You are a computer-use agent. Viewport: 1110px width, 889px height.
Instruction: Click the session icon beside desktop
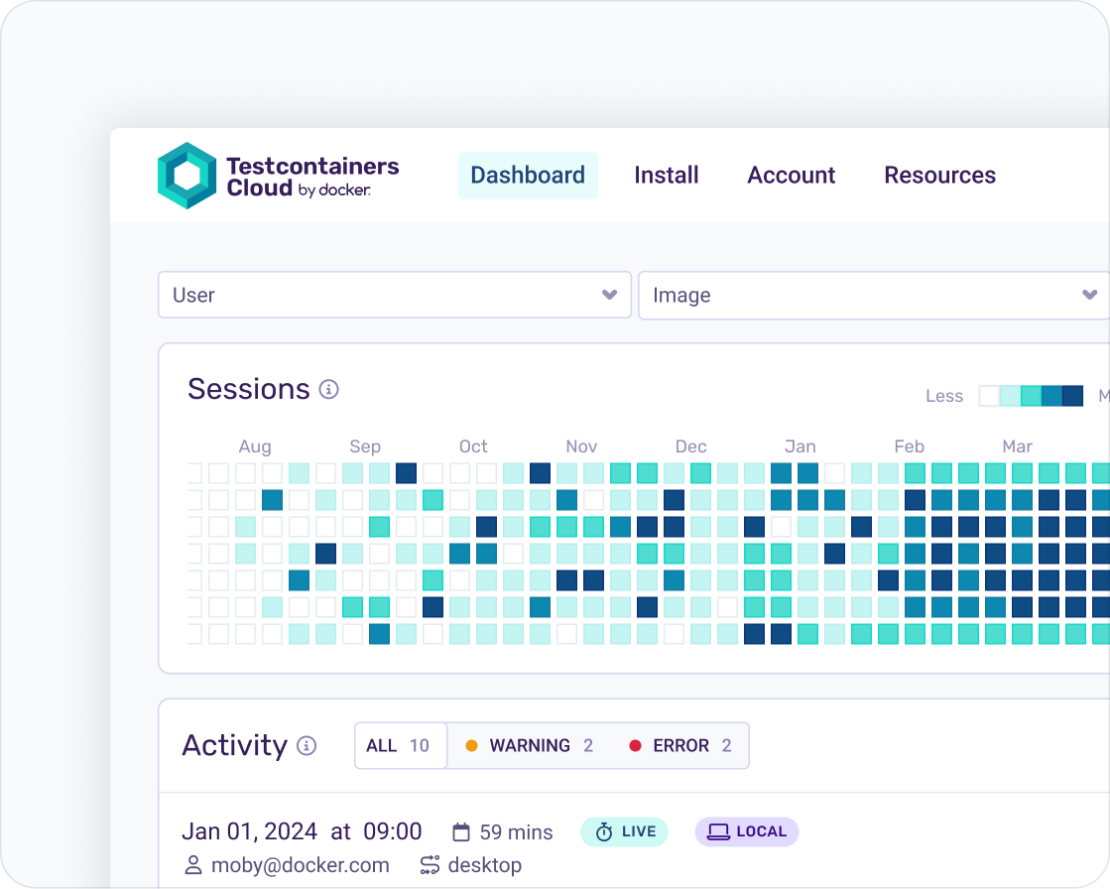(430, 865)
